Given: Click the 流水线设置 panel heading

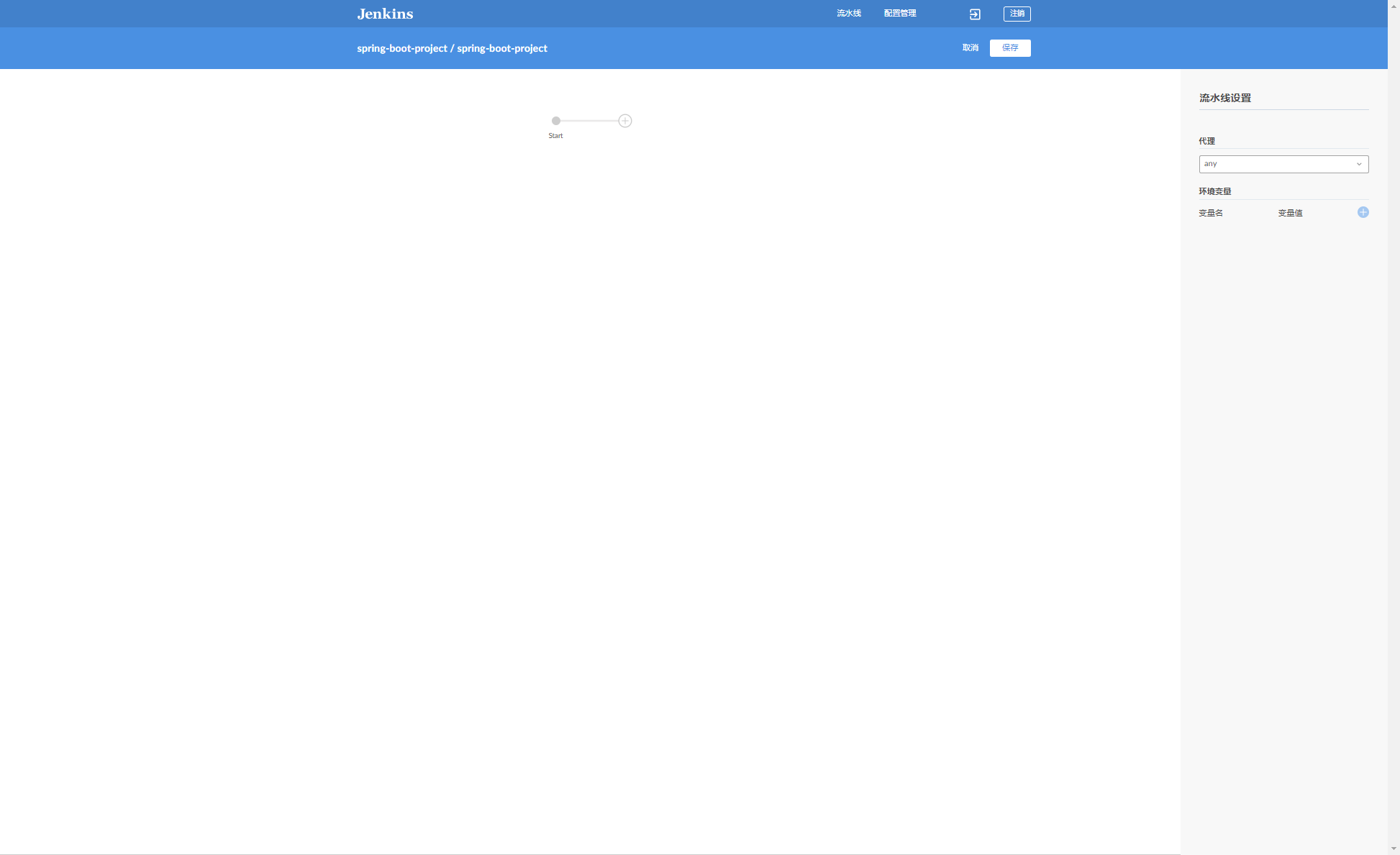Looking at the screenshot, I should (x=1224, y=98).
